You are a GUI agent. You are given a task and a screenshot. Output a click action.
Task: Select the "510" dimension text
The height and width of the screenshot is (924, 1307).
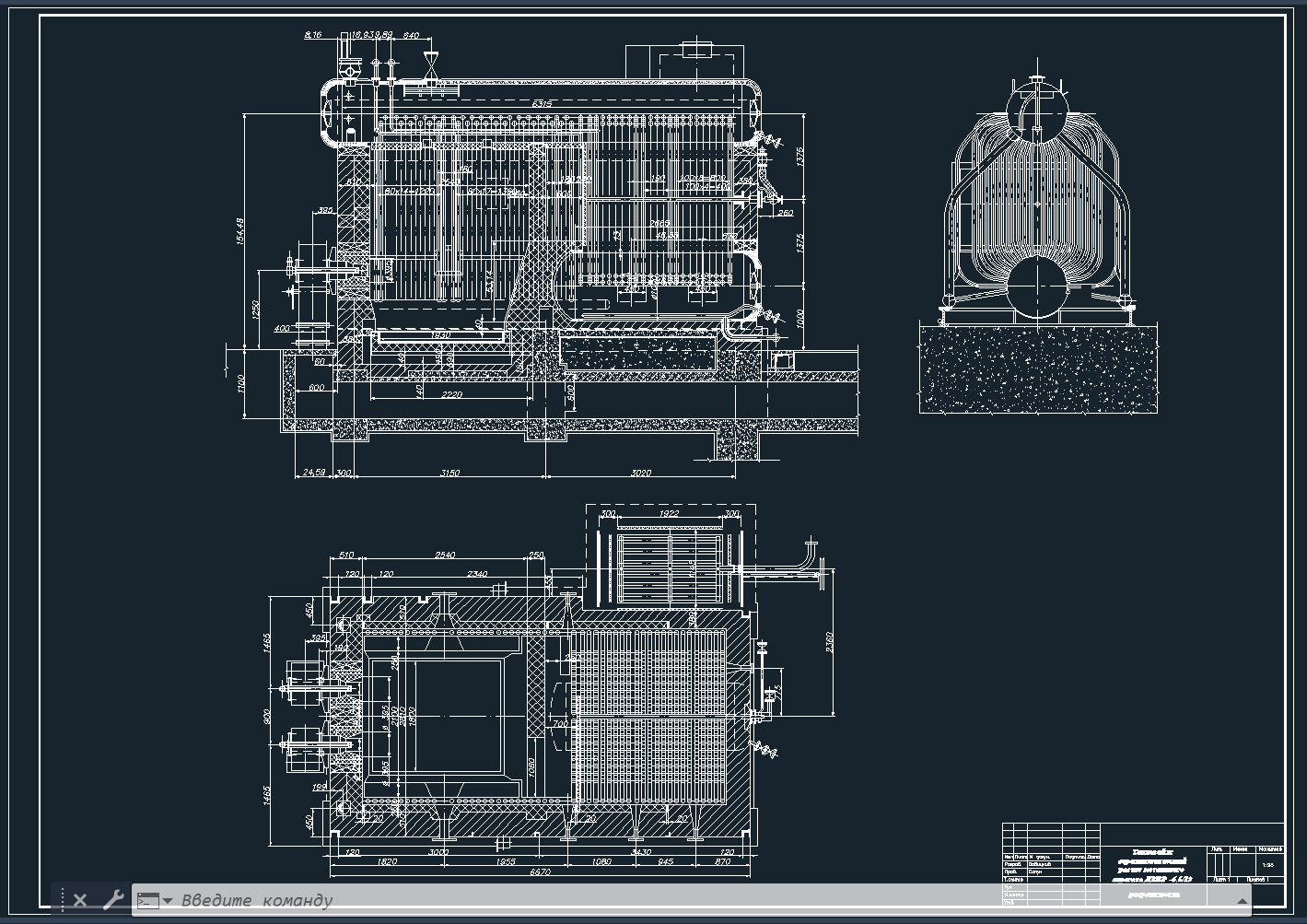point(346,556)
